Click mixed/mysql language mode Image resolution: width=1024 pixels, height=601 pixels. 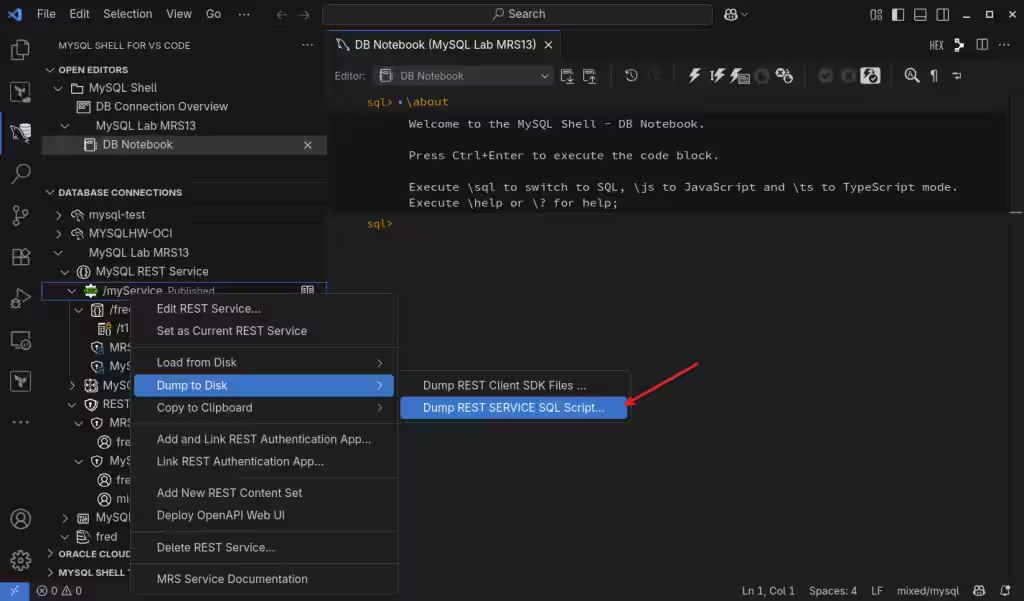tap(927, 591)
